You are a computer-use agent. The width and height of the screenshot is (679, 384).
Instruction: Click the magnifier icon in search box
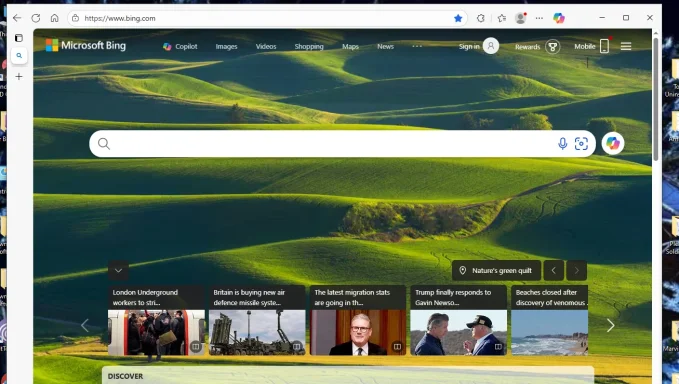[x=104, y=144]
